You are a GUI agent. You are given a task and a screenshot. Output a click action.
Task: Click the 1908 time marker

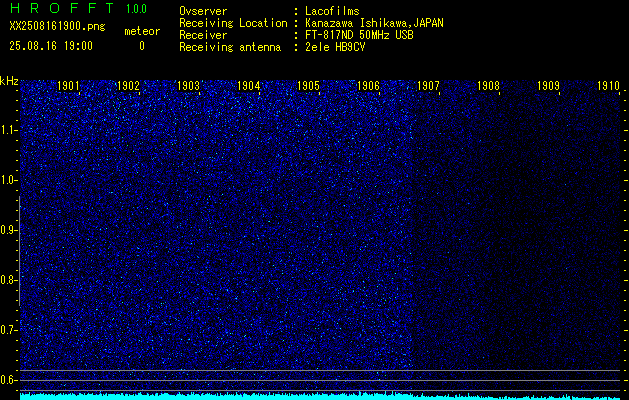point(488,85)
